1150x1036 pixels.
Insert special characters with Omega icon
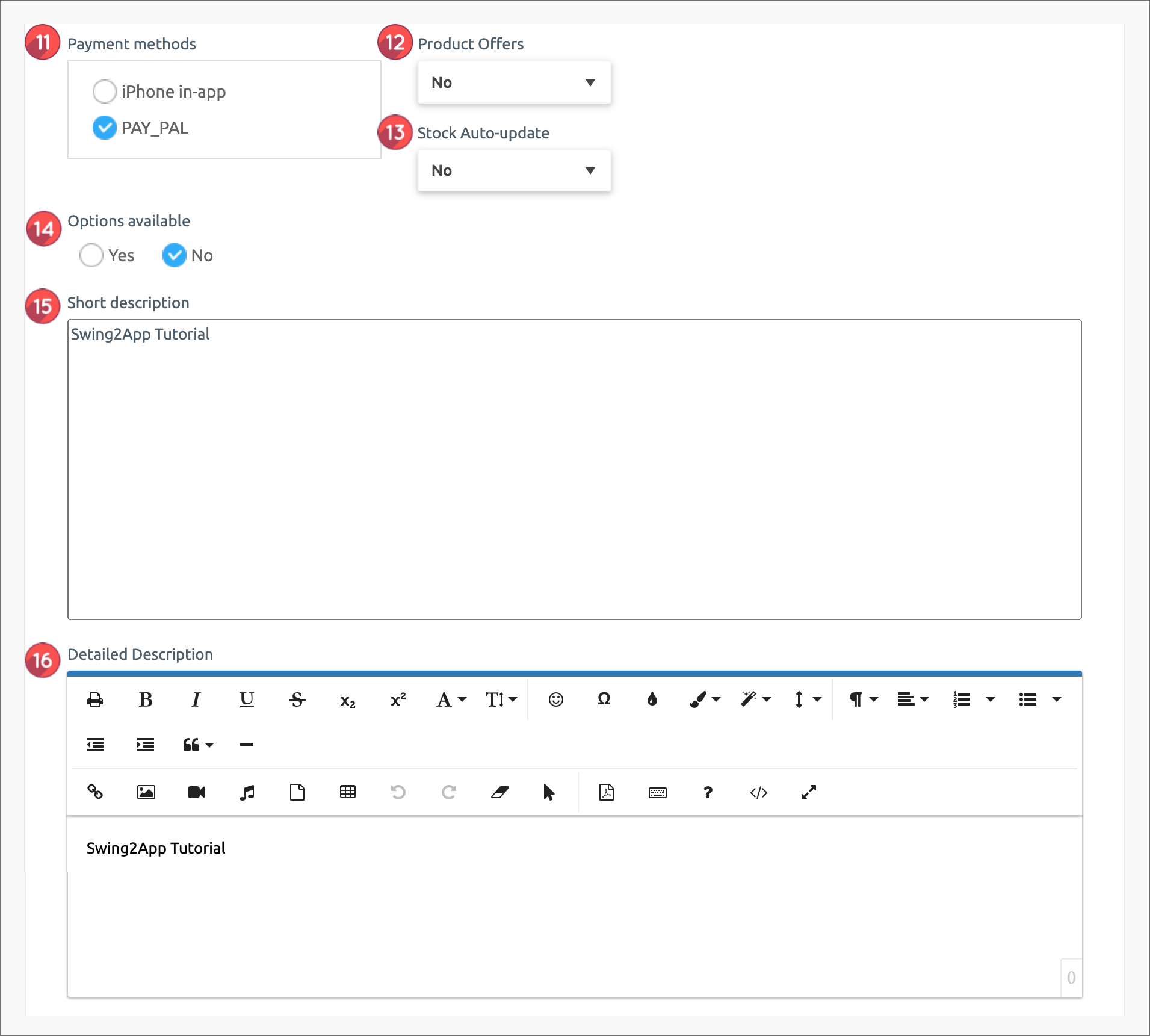604,699
